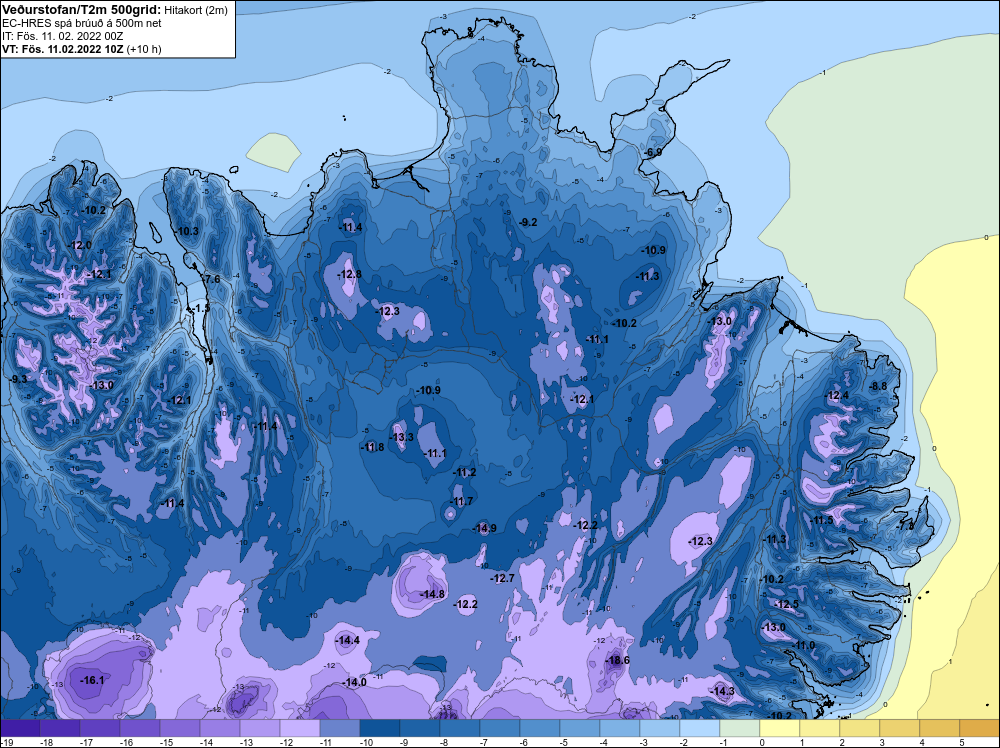
Task: Click the temperature label -11.0
Action: point(804,645)
